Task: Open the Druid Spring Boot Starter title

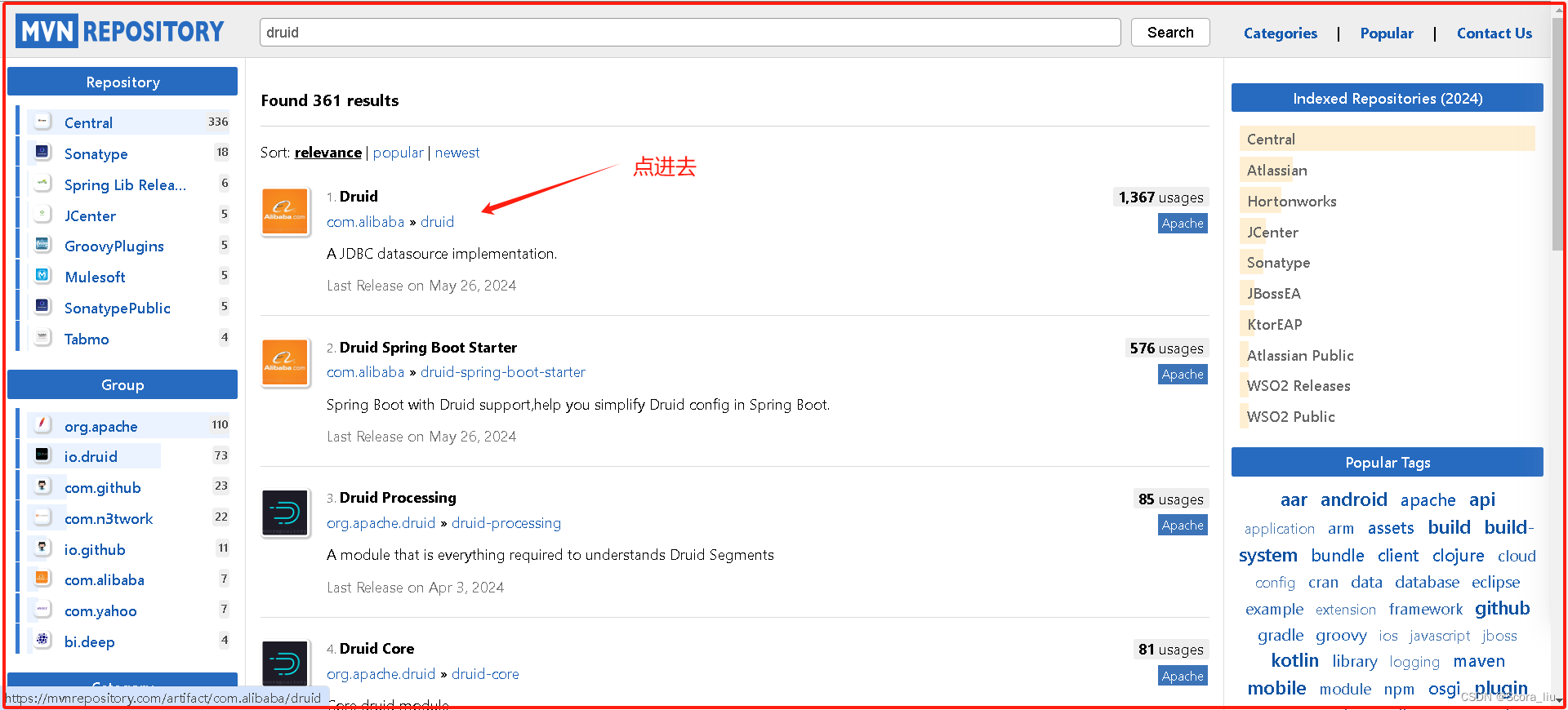Action: pyautogui.click(x=428, y=348)
